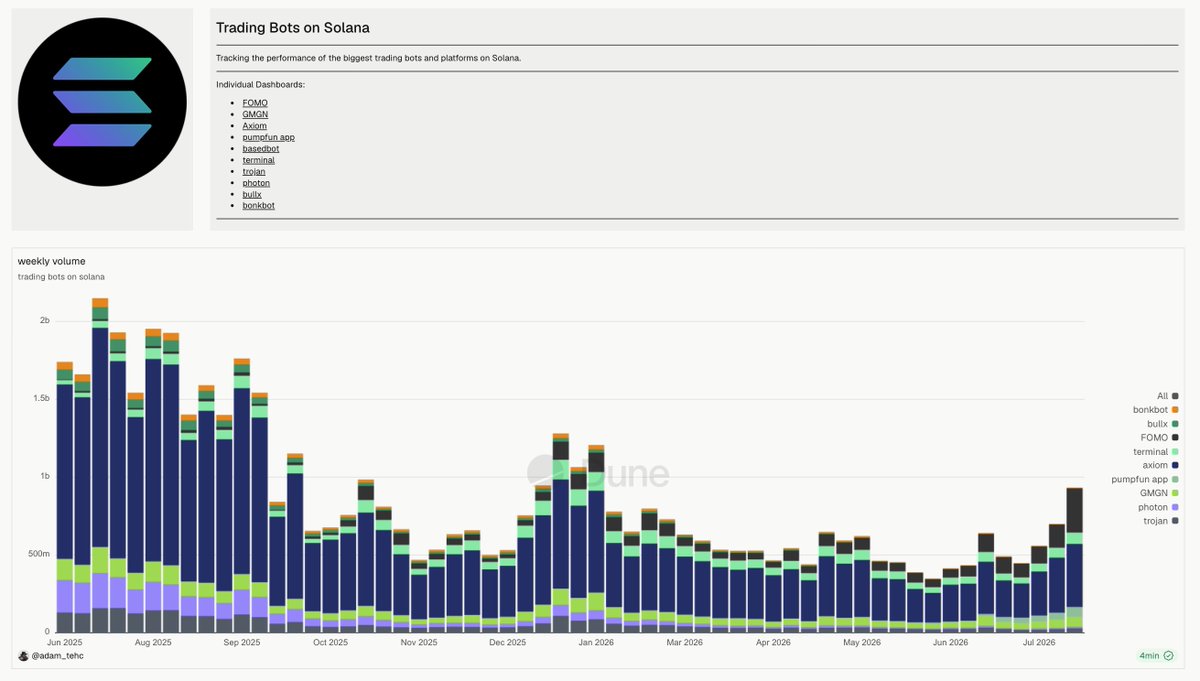Click the 'trading bots on solana' subtitle
1200x681 pixels.
click(61, 276)
